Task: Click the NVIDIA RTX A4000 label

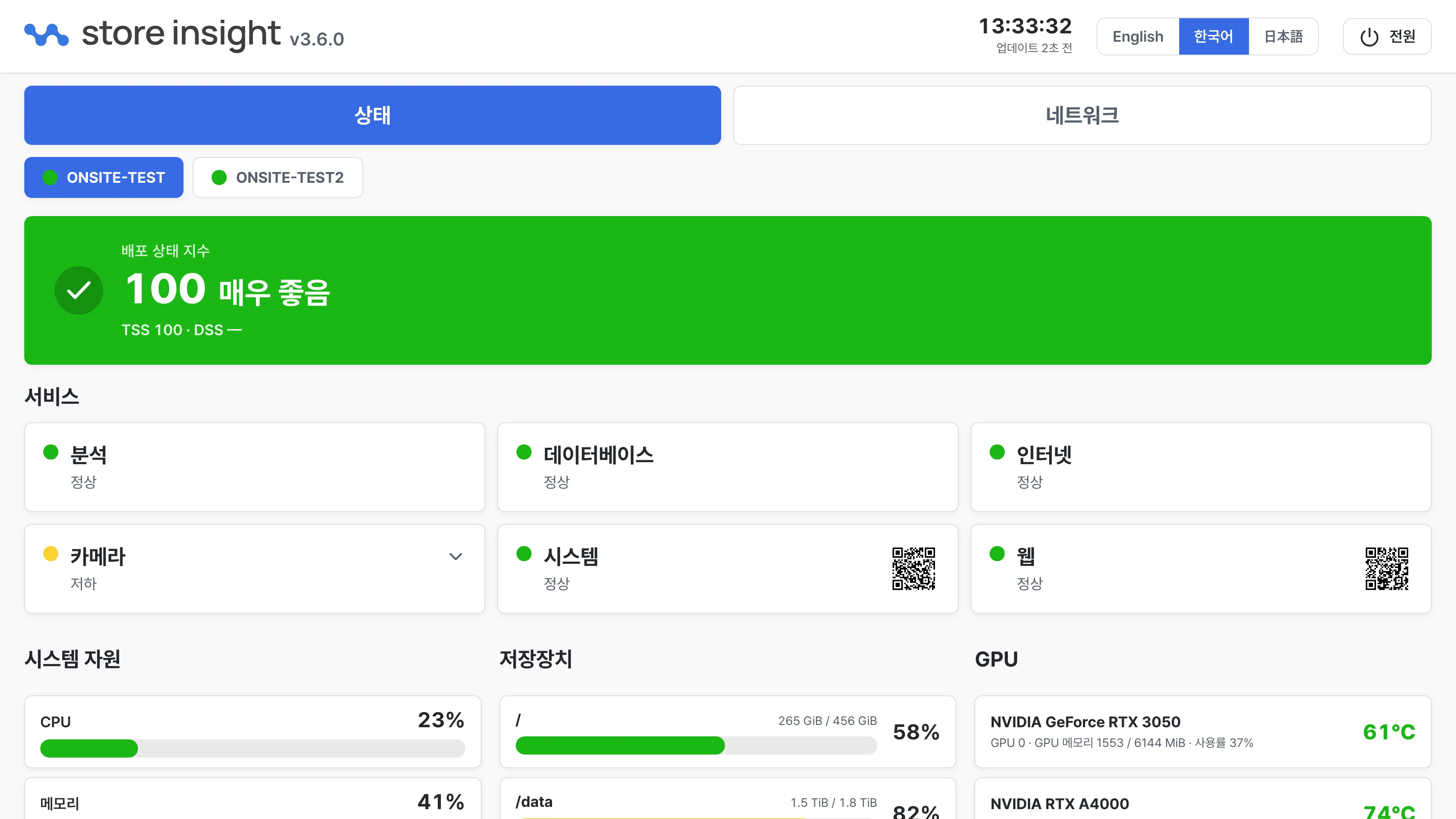Action: point(1060,804)
